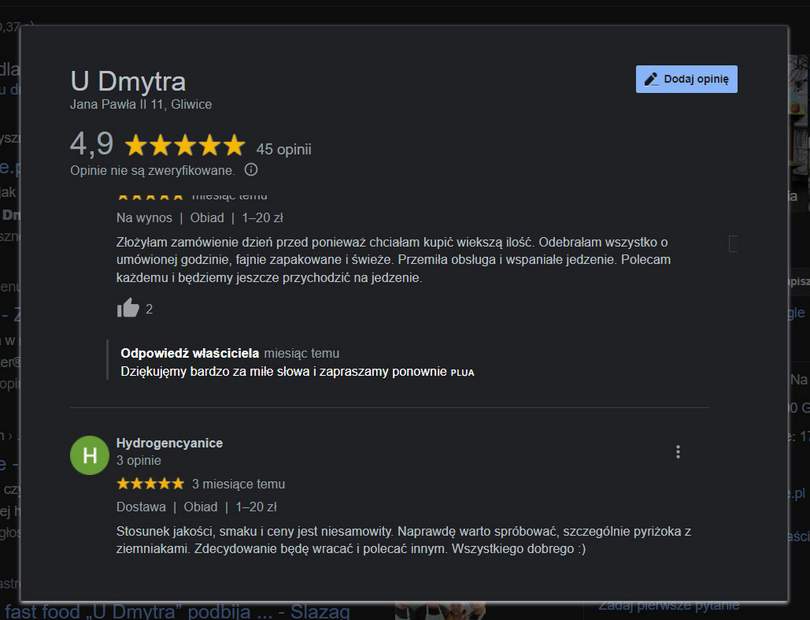
Task: Open three-dot menu for Hydrogencyanice review
Action: click(x=678, y=452)
